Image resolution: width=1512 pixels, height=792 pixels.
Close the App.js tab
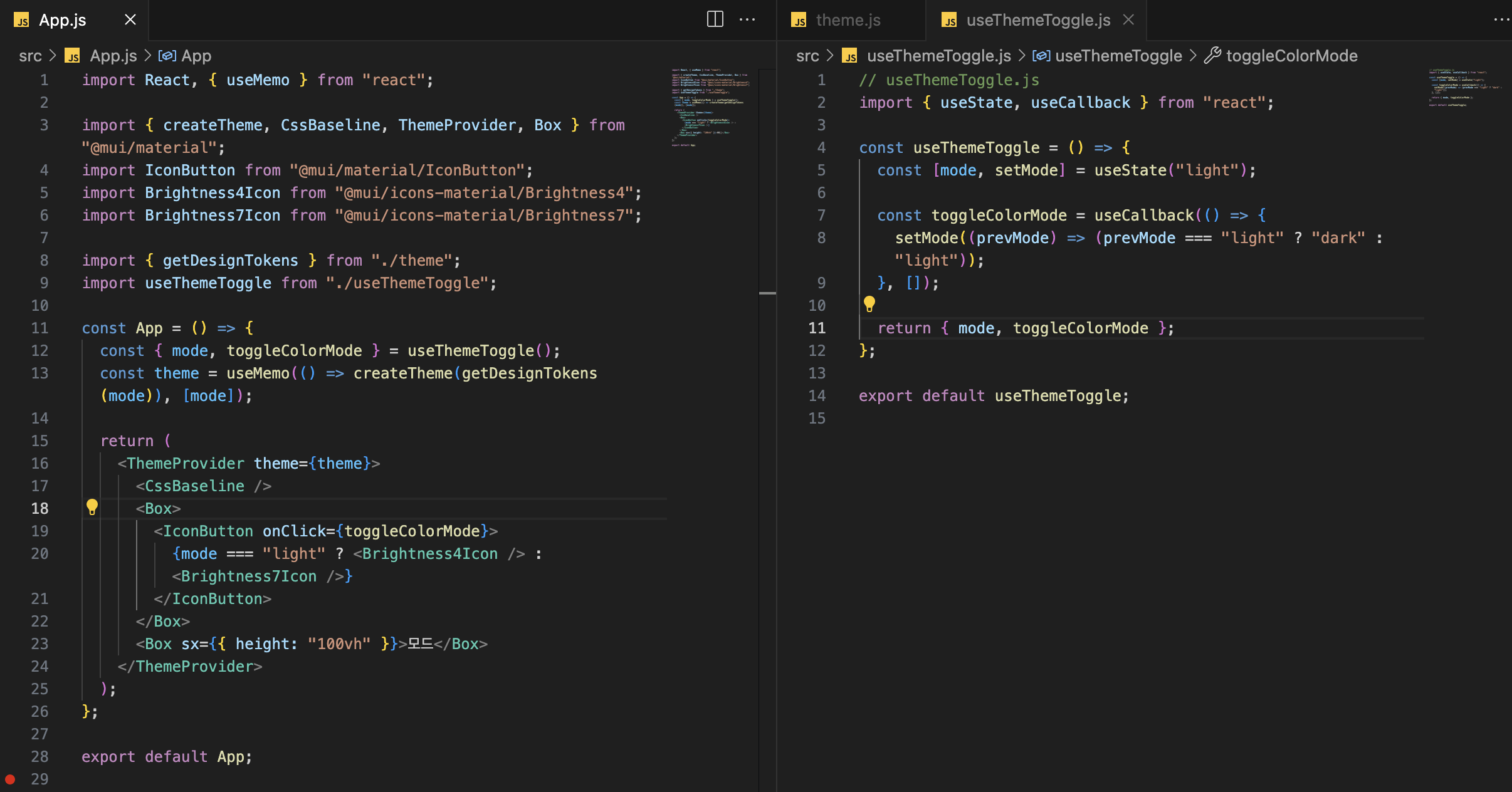[130, 19]
